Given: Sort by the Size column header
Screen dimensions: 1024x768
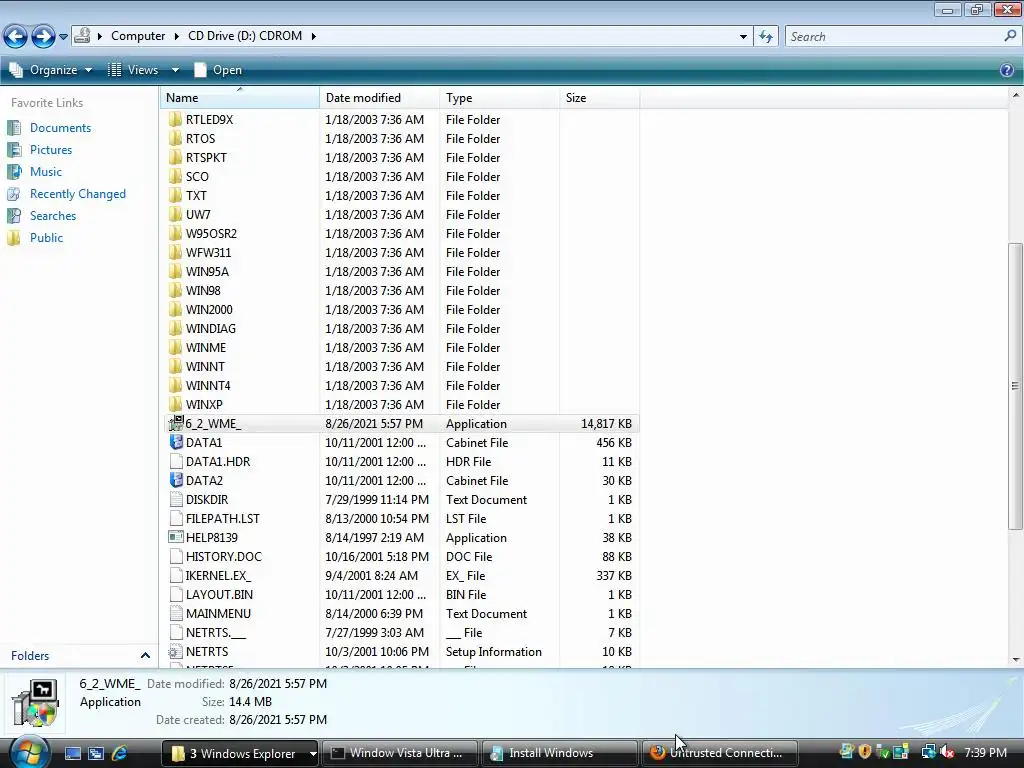Looking at the screenshot, I should pos(600,97).
